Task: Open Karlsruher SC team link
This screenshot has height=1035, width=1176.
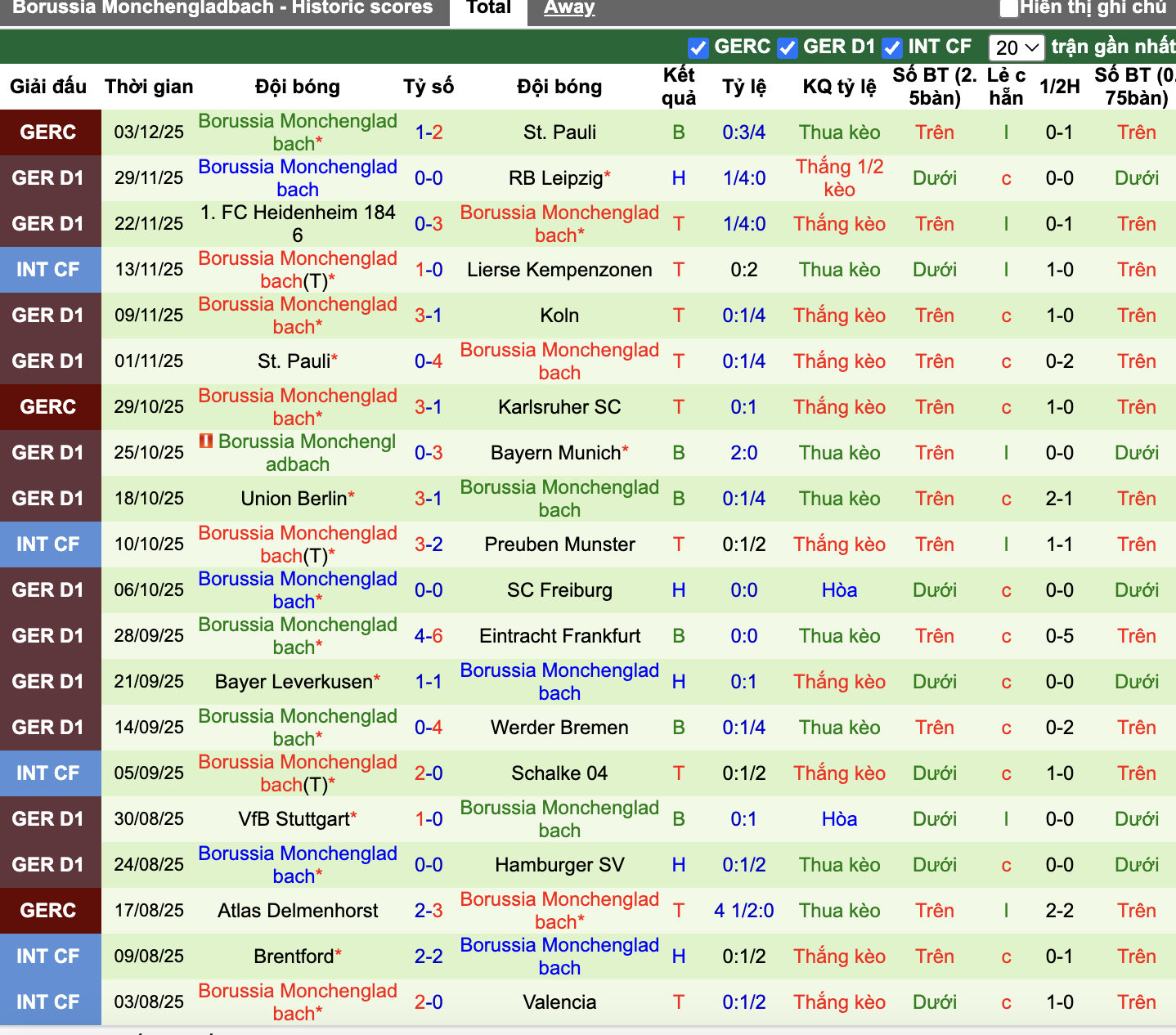Action: (x=559, y=407)
